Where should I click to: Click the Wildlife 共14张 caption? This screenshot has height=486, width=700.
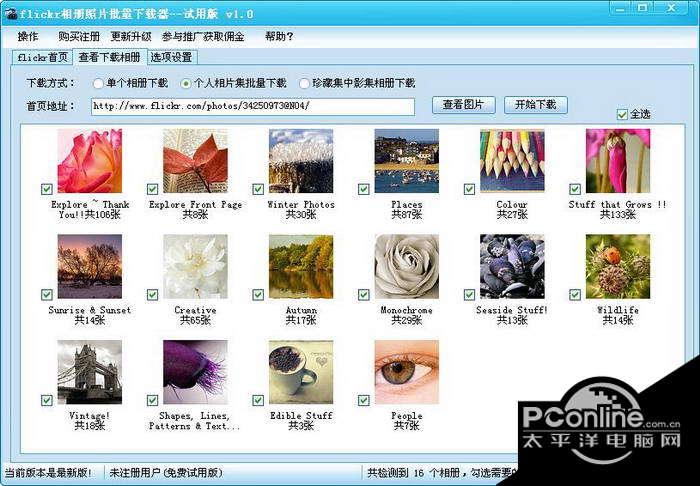pyautogui.click(x=618, y=315)
